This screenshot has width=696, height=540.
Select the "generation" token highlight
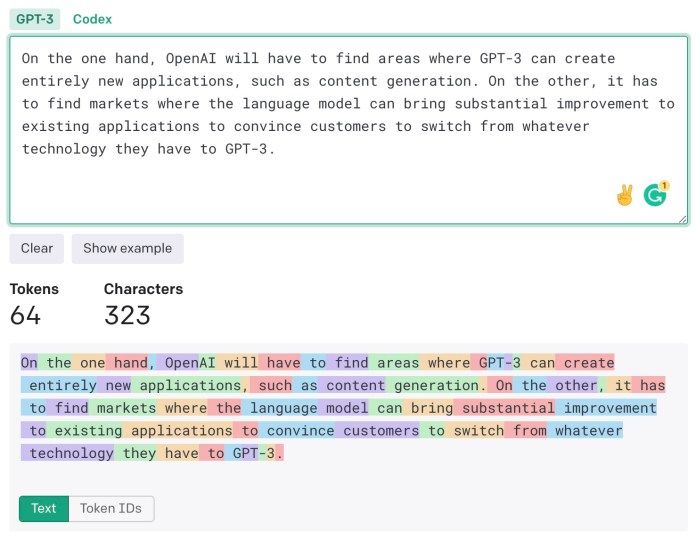(437, 385)
